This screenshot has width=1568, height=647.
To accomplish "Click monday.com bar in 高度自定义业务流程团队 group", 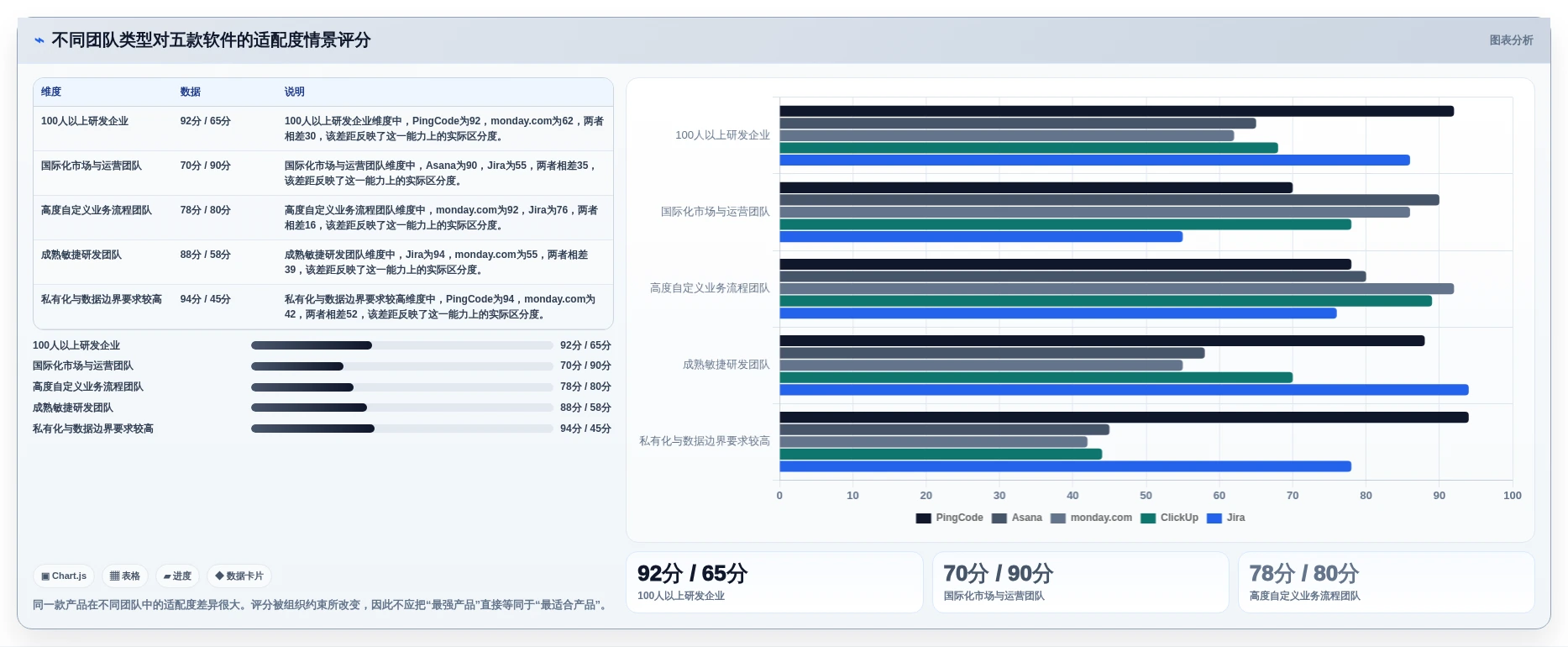I will tap(1116, 289).
